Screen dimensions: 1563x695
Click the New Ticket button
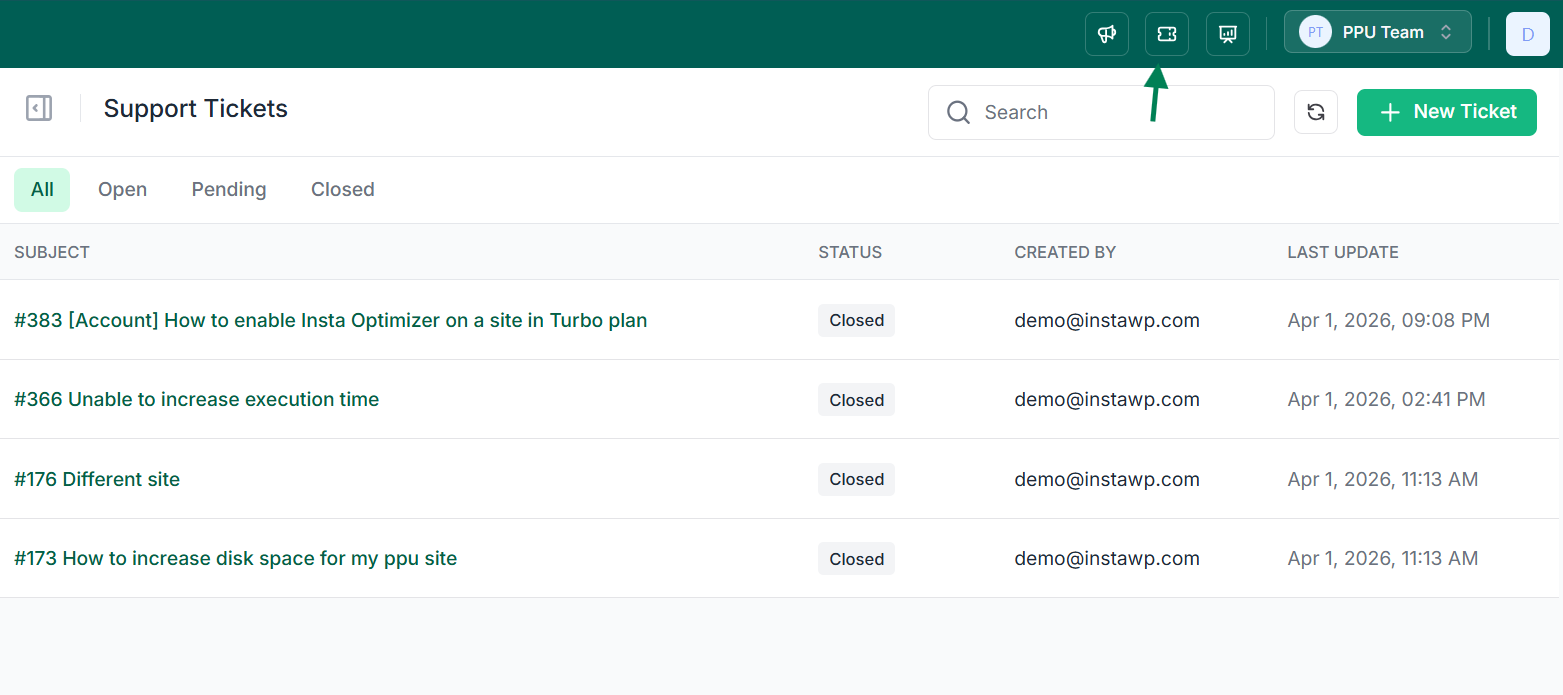[1446, 112]
